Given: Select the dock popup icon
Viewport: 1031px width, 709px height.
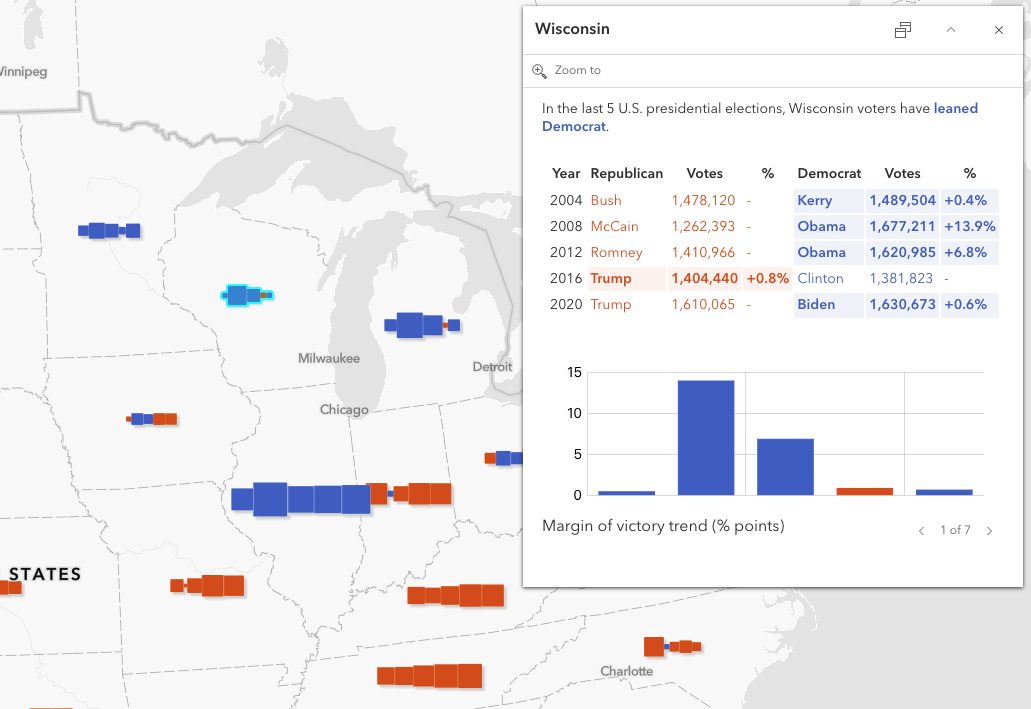Looking at the screenshot, I should 903,30.
